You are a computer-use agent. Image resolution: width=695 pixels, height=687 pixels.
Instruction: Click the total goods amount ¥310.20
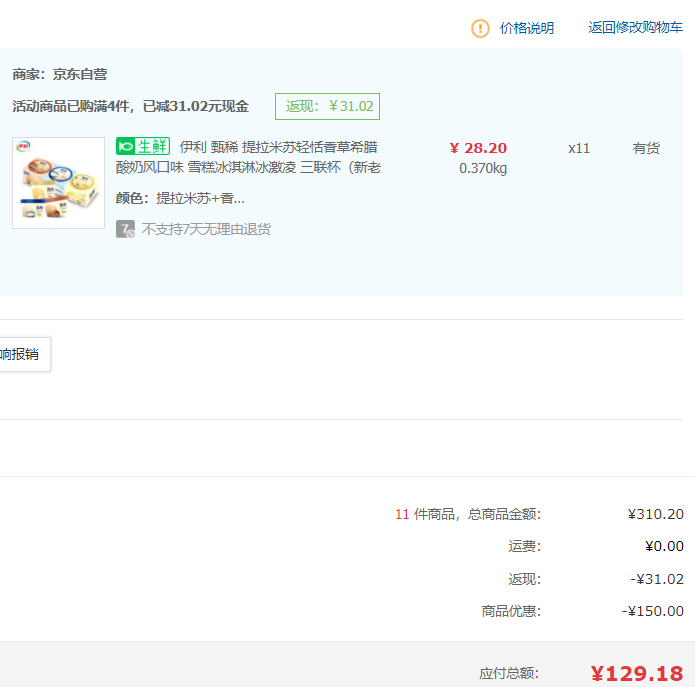click(x=656, y=514)
